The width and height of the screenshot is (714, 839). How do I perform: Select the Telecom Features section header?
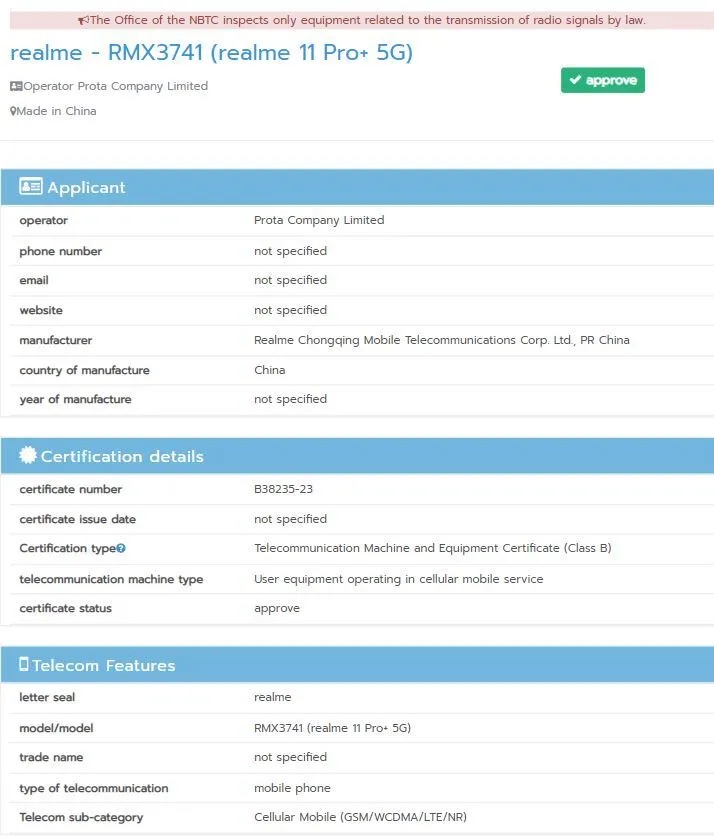pos(357,665)
